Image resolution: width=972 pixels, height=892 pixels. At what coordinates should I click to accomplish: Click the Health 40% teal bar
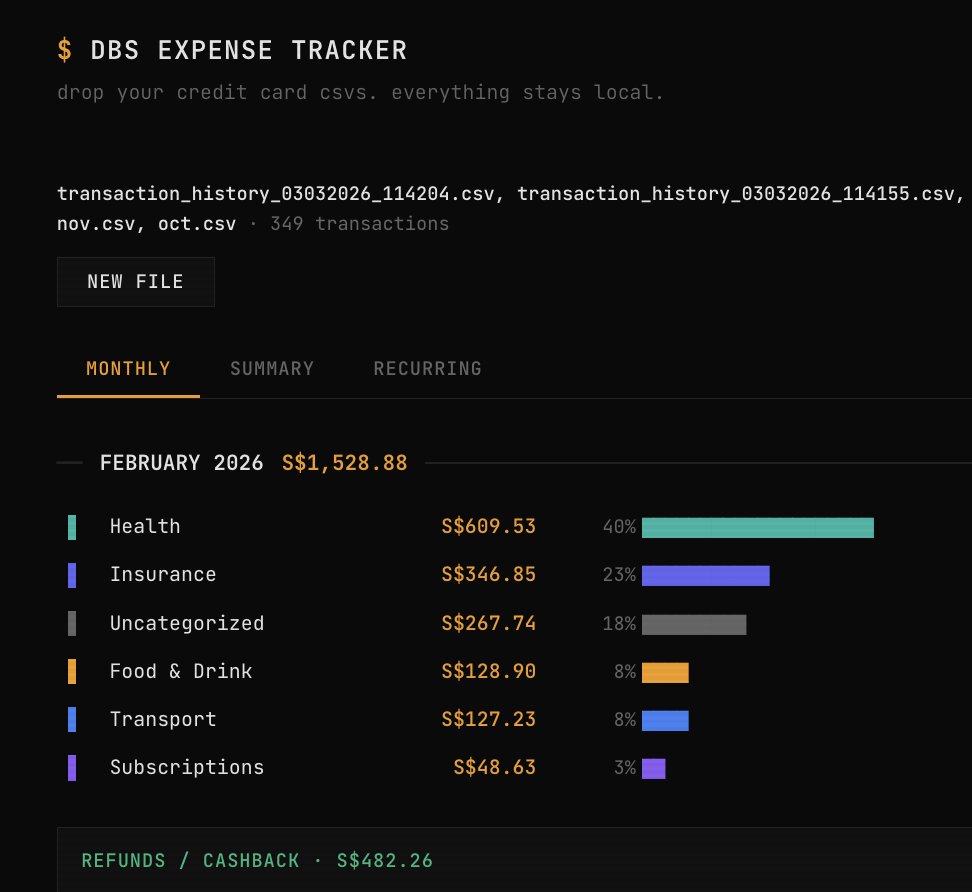click(x=758, y=528)
